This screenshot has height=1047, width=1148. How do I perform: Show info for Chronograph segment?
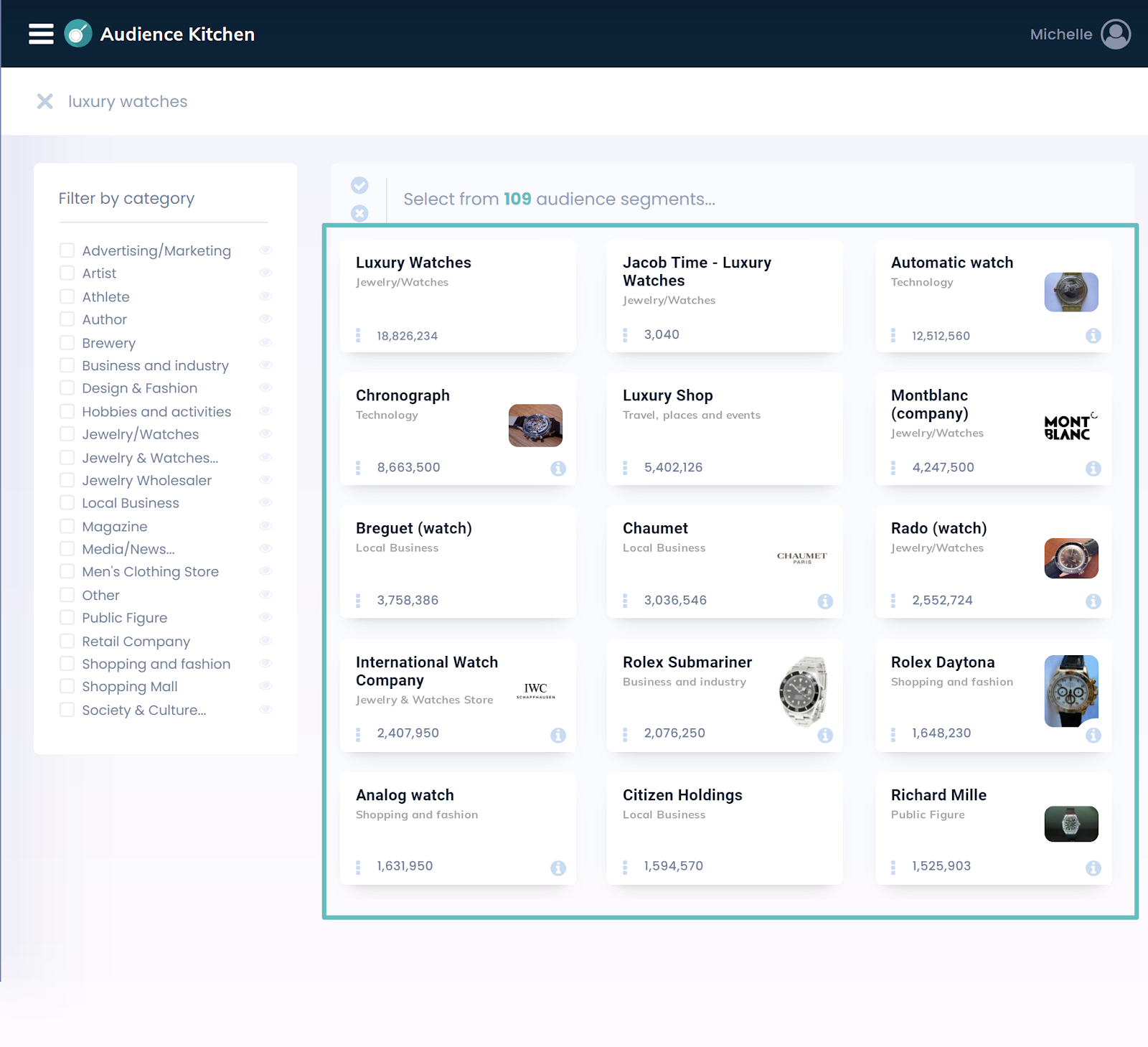558,469
